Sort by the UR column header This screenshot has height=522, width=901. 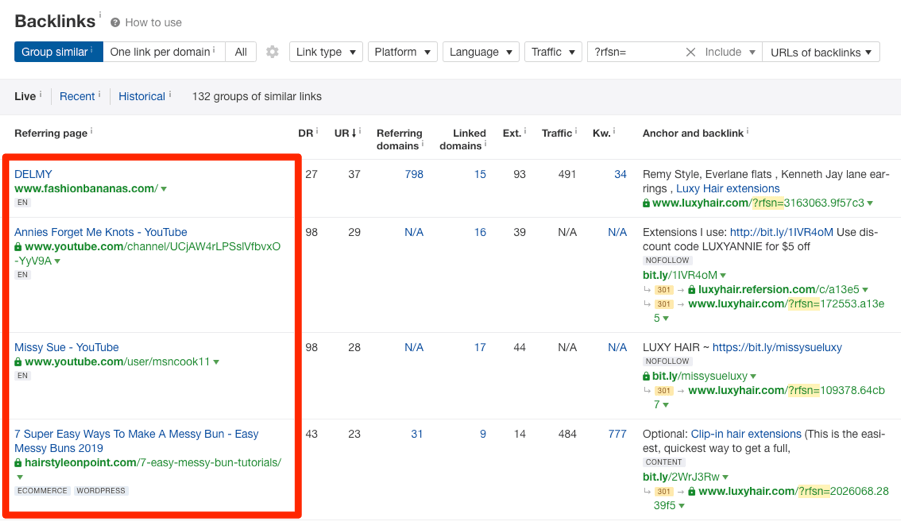click(345, 133)
